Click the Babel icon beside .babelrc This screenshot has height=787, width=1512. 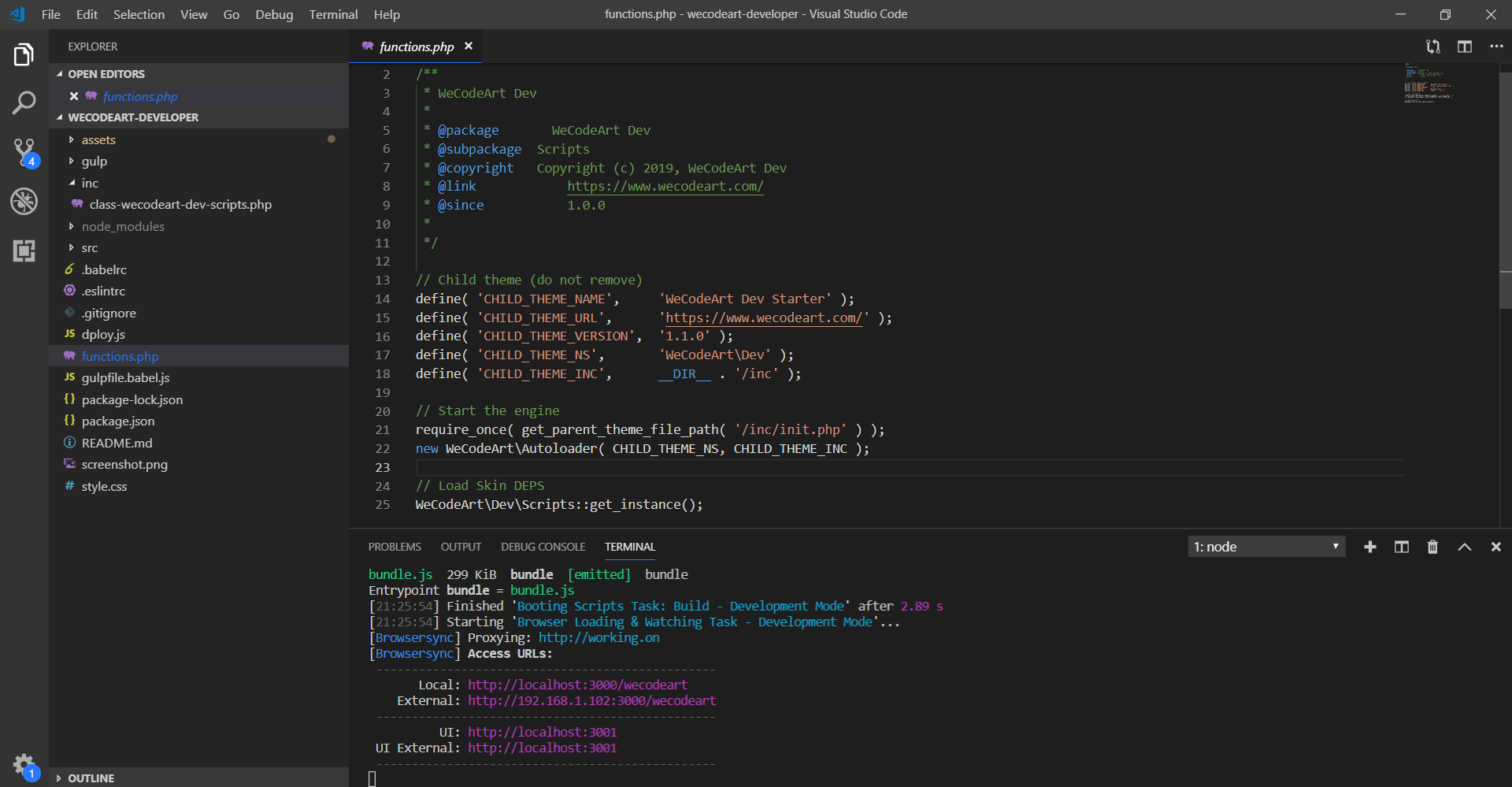(x=69, y=269)
